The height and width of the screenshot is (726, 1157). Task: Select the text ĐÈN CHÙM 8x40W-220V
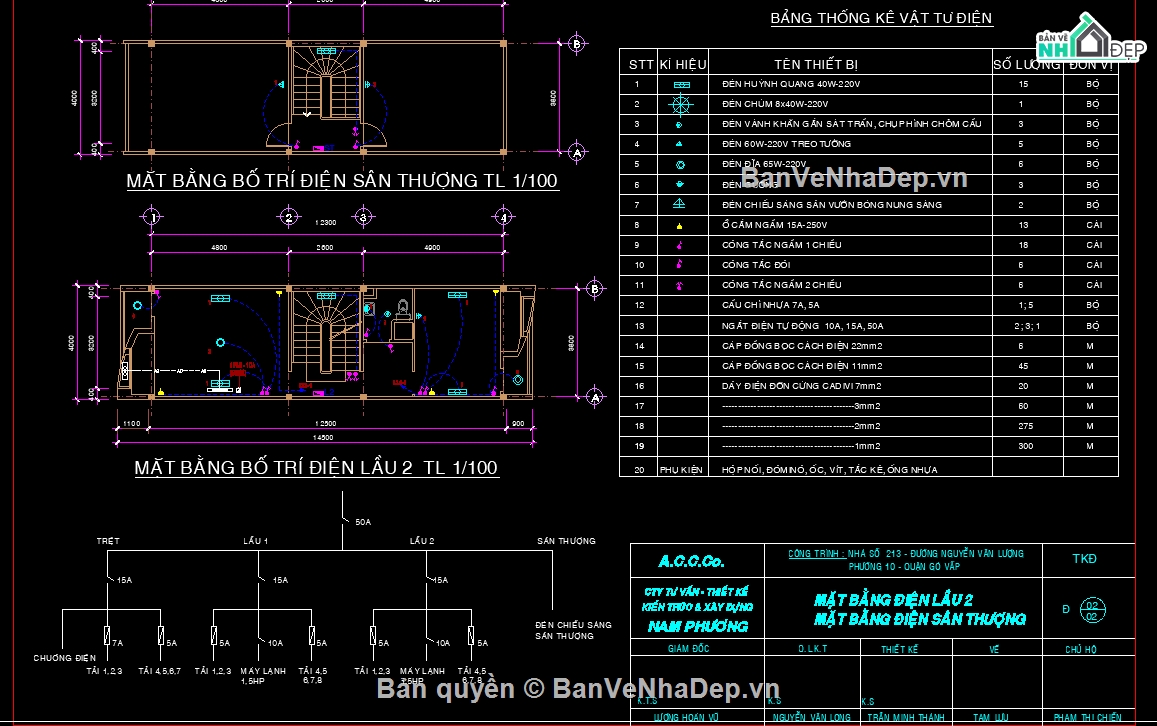click(775, 104)
